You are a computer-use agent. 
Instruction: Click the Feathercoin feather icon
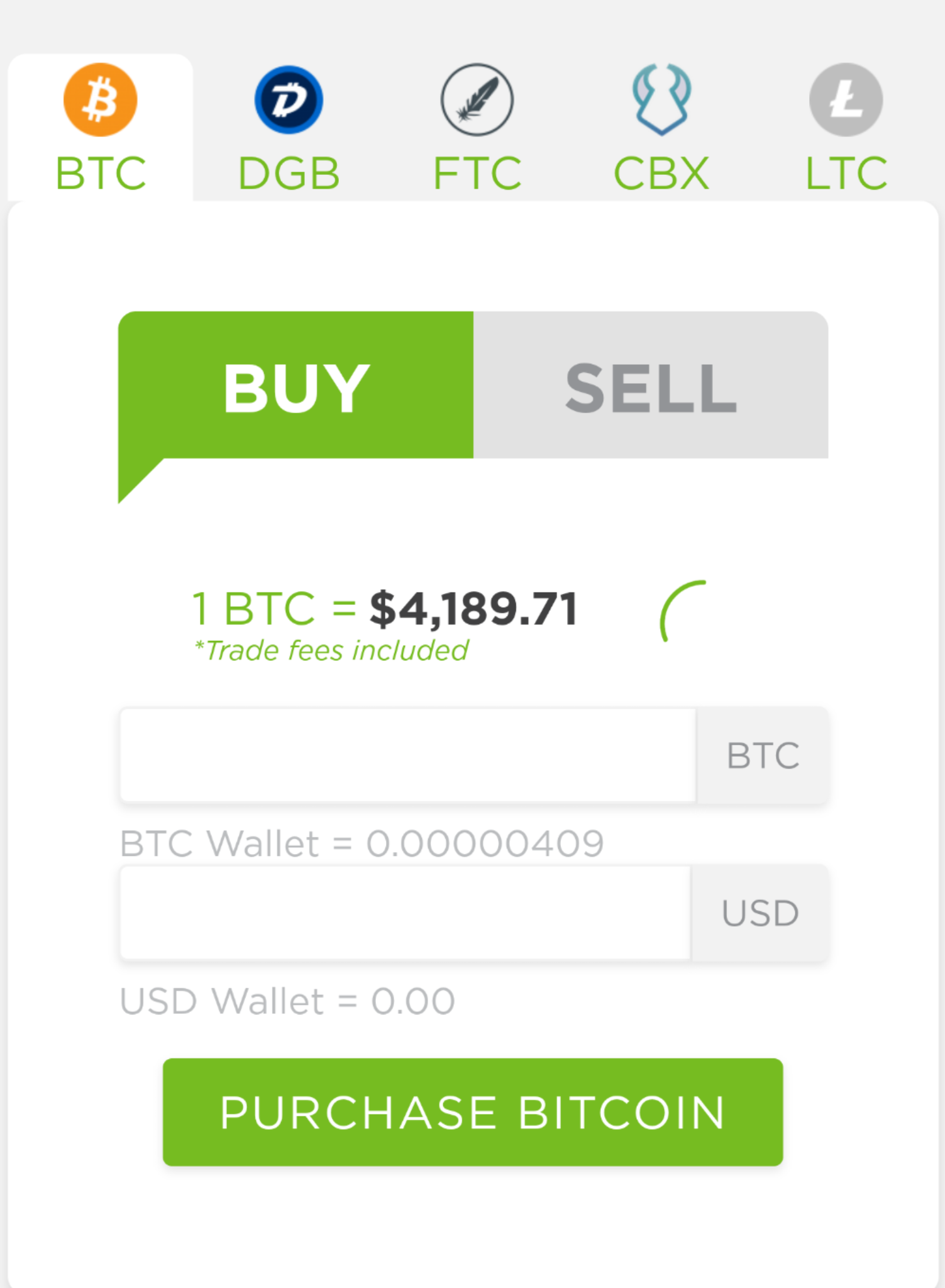477,99
